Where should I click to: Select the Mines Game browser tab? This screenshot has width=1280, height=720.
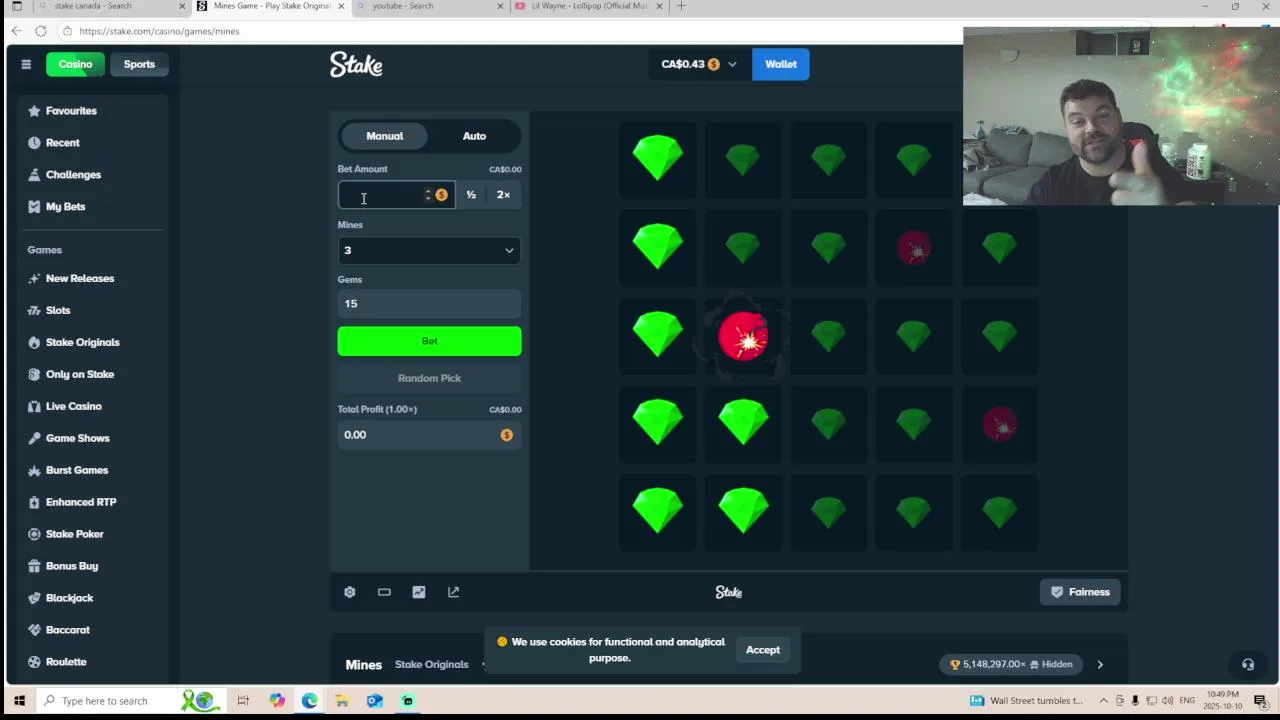coord(270,6)
